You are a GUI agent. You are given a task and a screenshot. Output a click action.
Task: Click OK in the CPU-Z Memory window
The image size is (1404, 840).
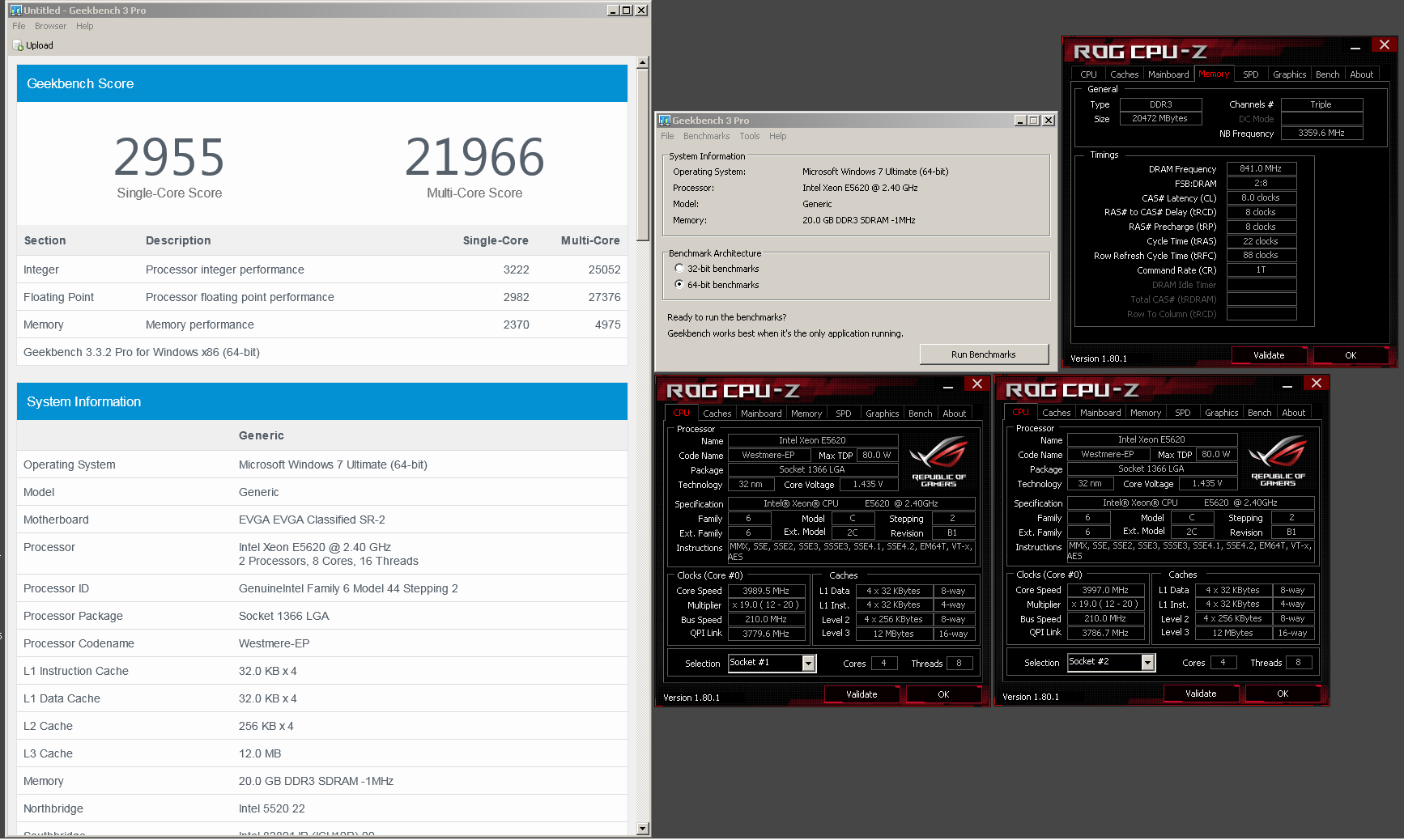(x=1351, y=355)
